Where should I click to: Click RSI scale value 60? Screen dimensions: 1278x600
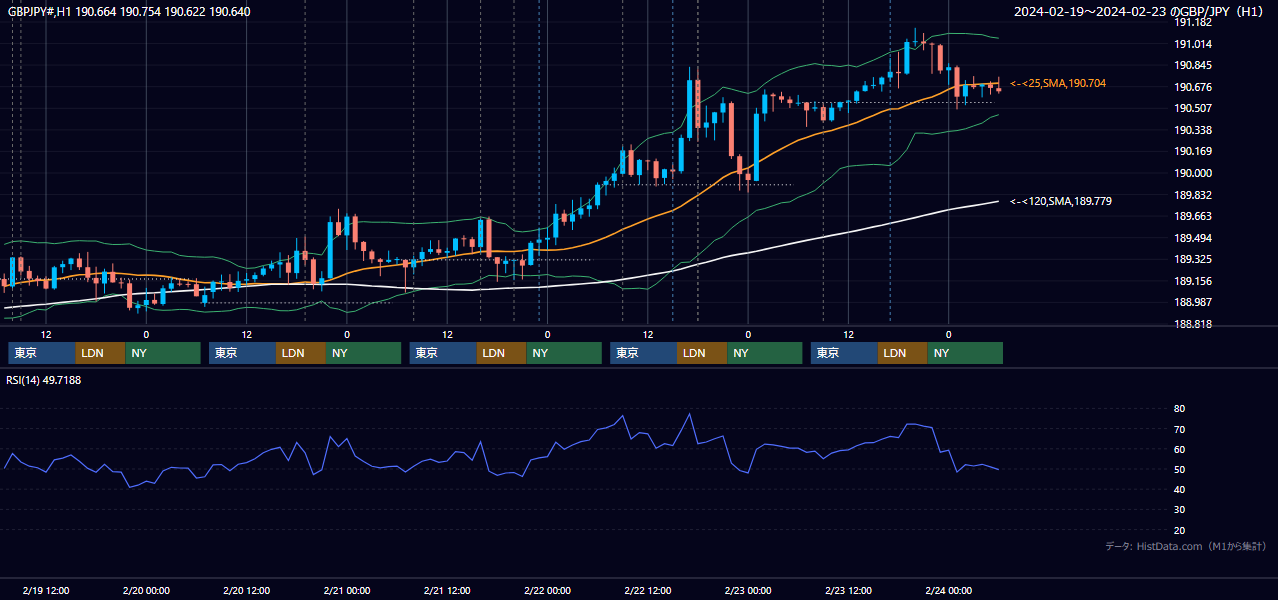click(x=1179, y=449)
